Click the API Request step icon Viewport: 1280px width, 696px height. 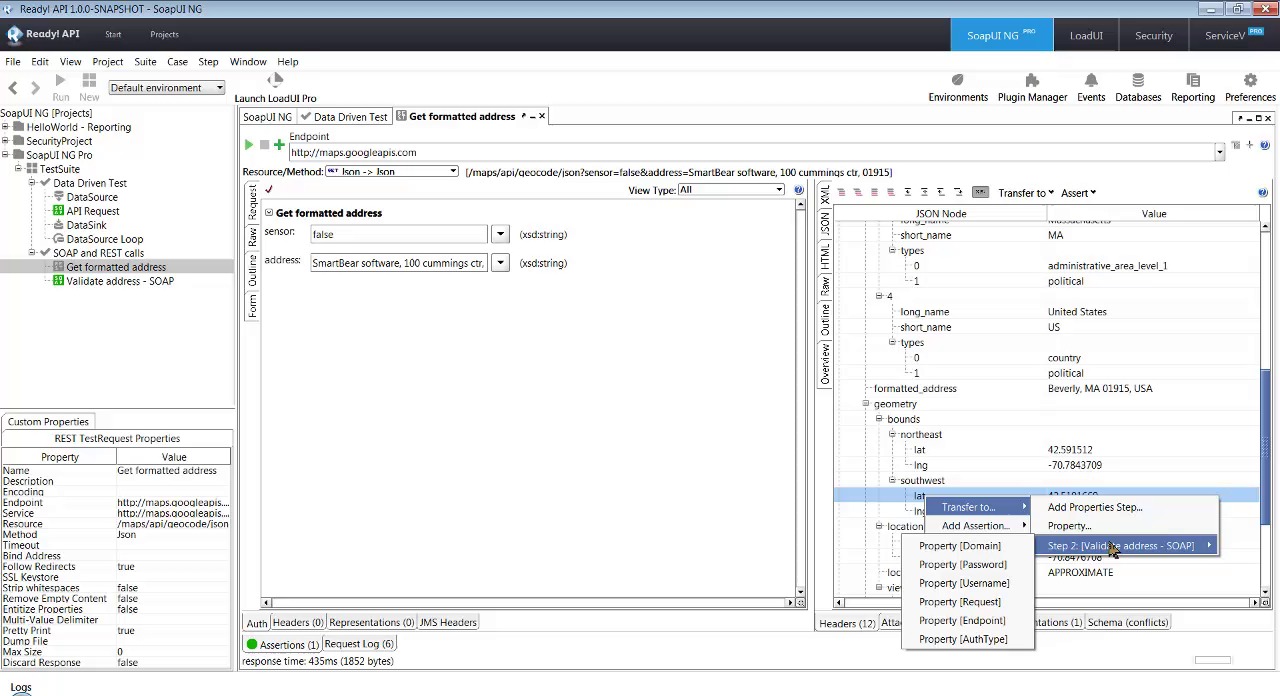[58, 211]
